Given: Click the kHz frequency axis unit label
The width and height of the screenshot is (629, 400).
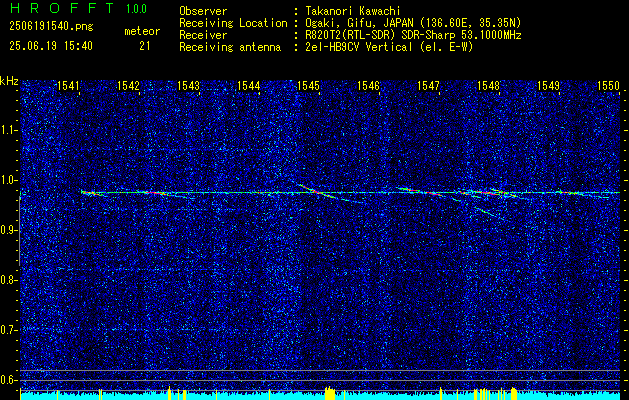Looking at the screenshot, I should 9,81.
